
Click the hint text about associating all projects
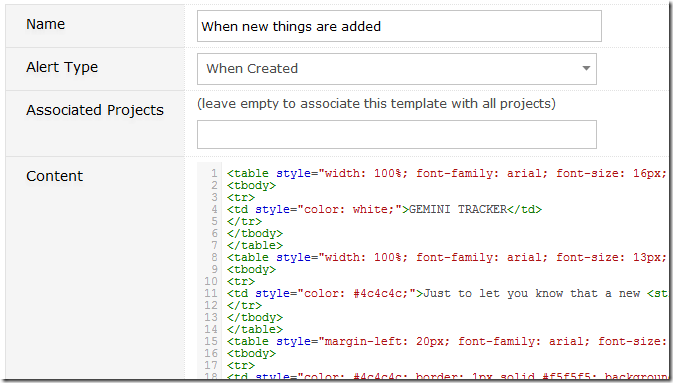[x=376, y=104]
